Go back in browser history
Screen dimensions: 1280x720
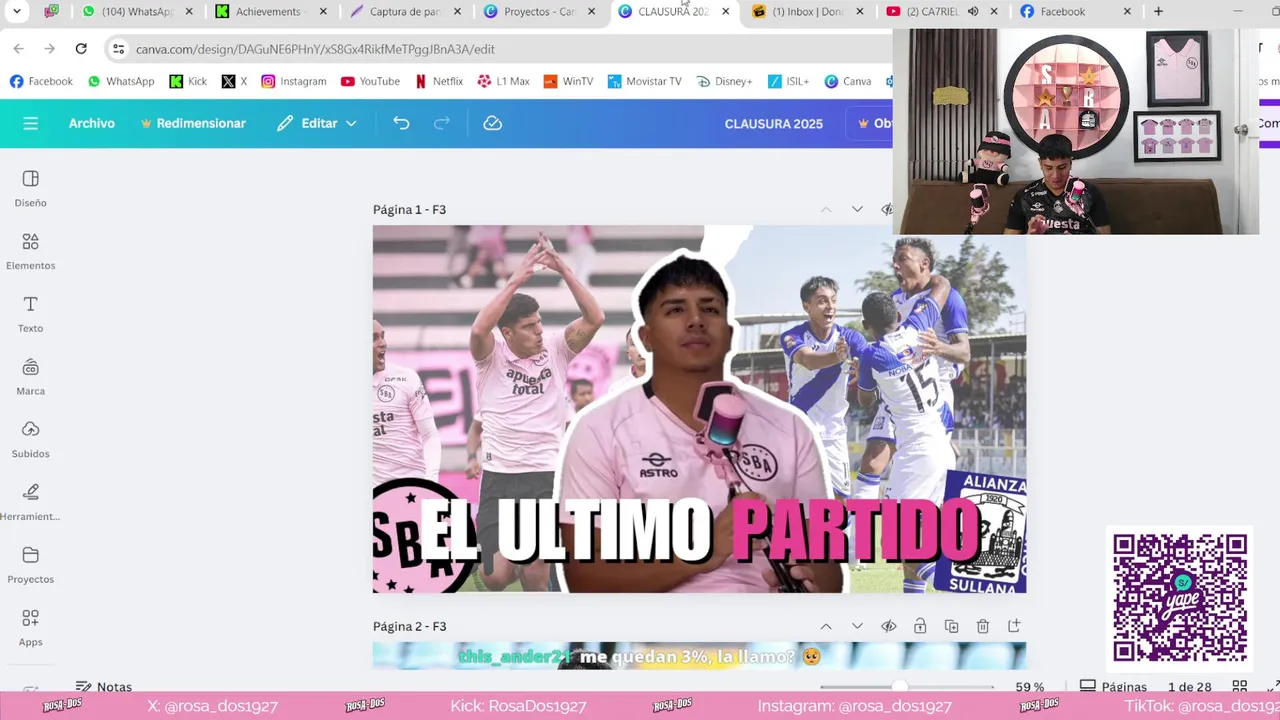19,48
